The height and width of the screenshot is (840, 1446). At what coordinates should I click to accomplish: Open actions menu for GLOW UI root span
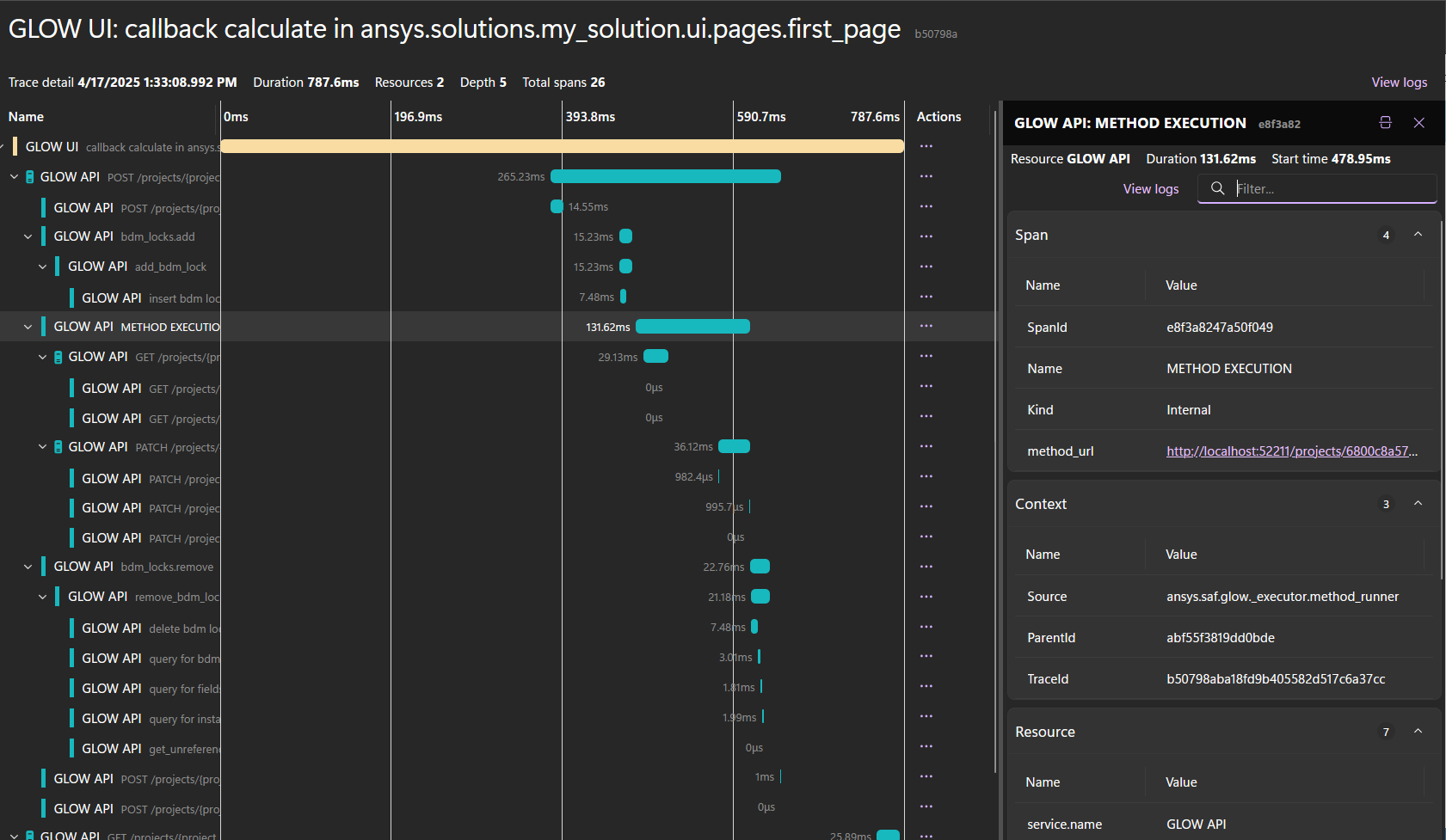926,146
